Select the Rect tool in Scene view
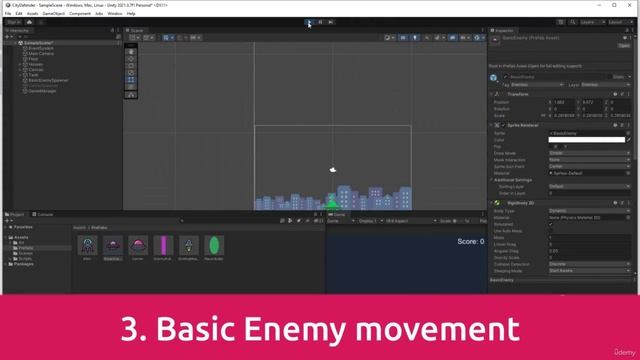 point(131,80)
